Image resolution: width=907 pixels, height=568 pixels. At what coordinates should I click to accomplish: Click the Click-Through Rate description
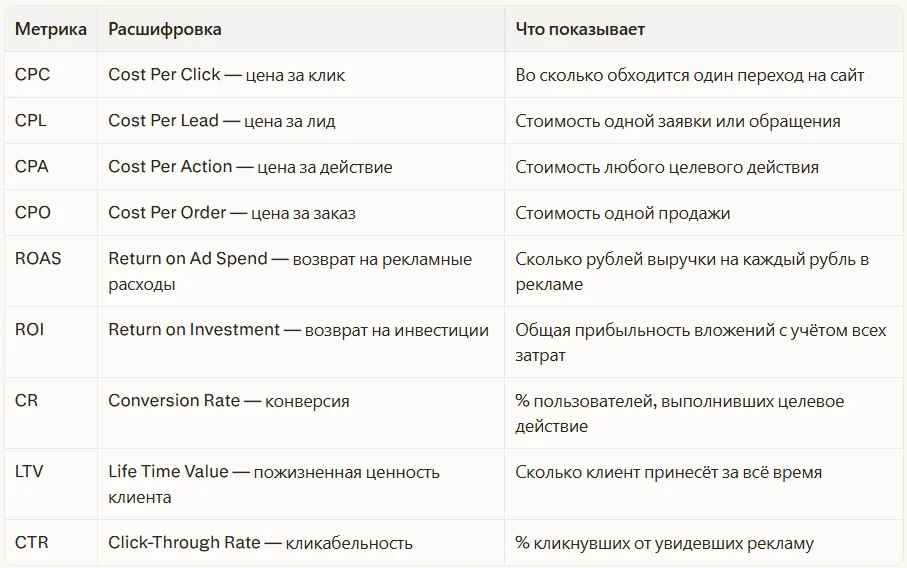click(x=260, y=543)
